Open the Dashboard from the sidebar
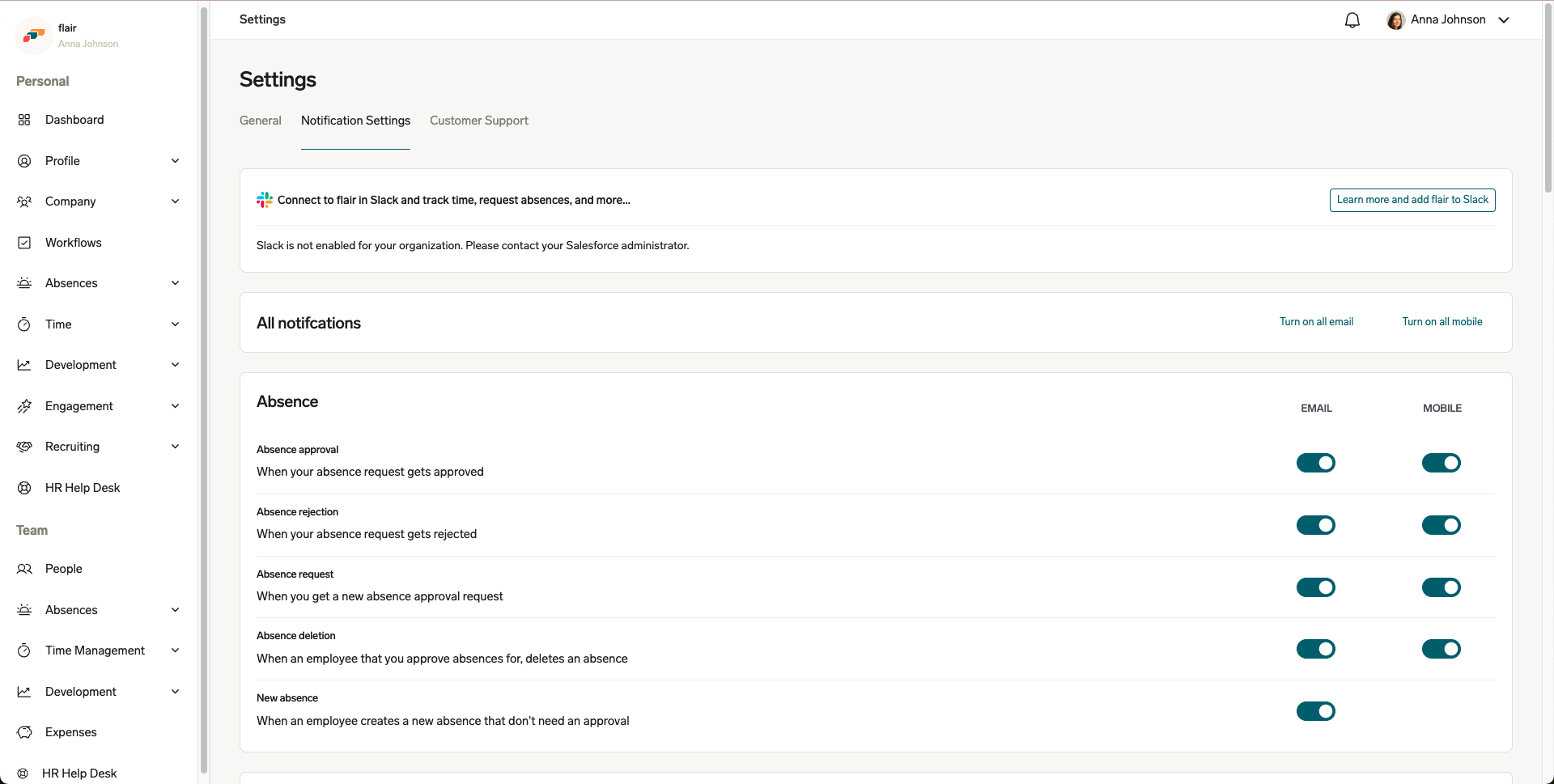The height and width of the screenshot is (784, 1554). click(x=74, y=119)
